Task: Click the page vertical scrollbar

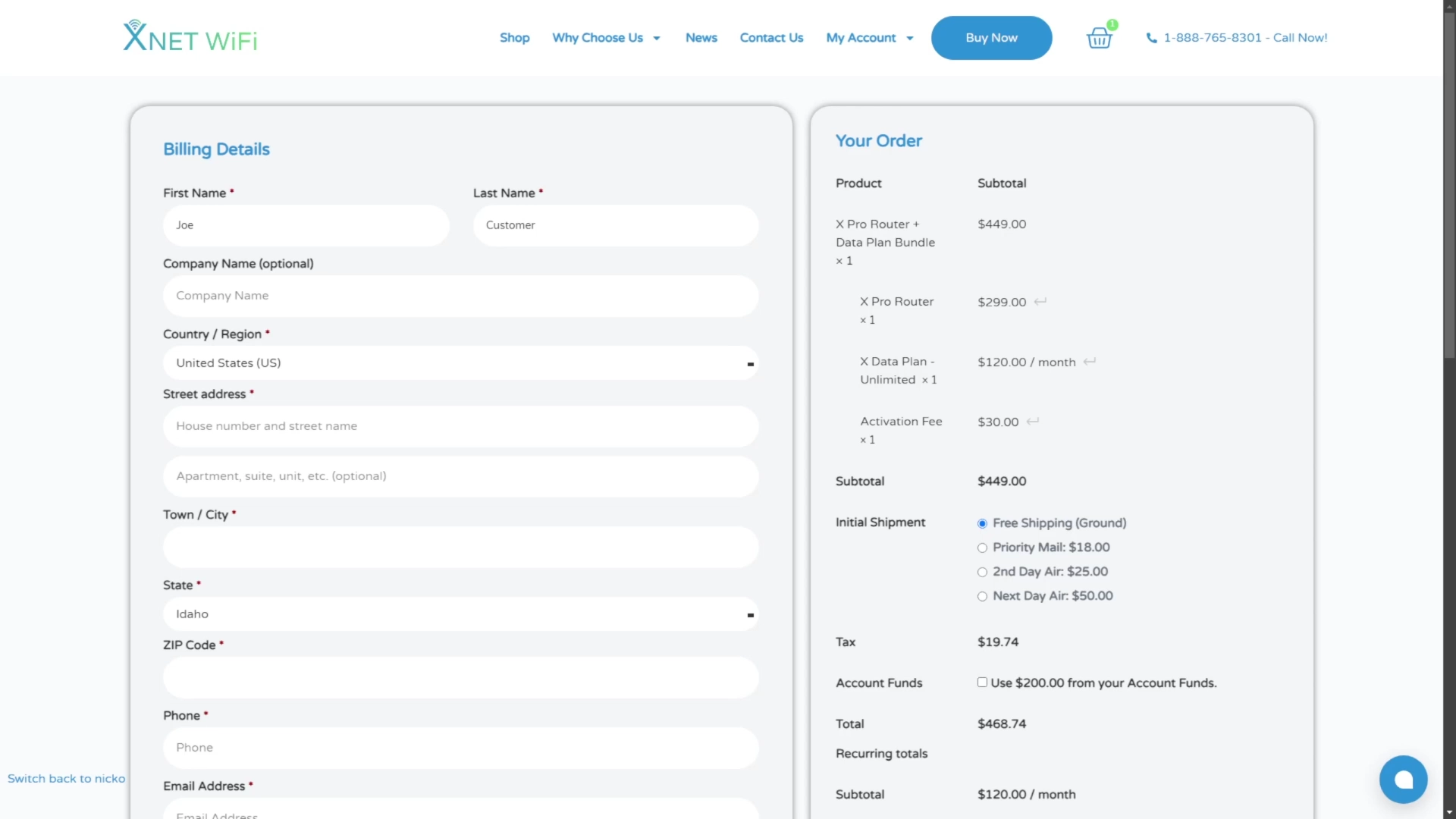Action: (1449, 186)
